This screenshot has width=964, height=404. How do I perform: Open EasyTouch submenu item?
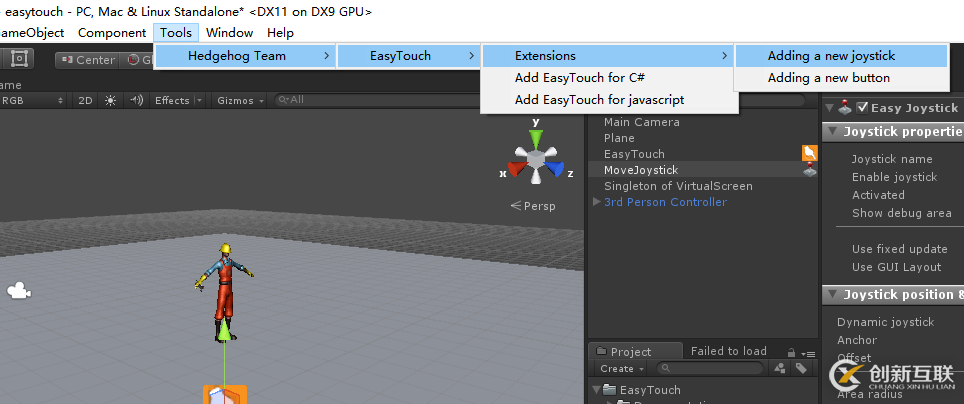click(x=408, y=56)
